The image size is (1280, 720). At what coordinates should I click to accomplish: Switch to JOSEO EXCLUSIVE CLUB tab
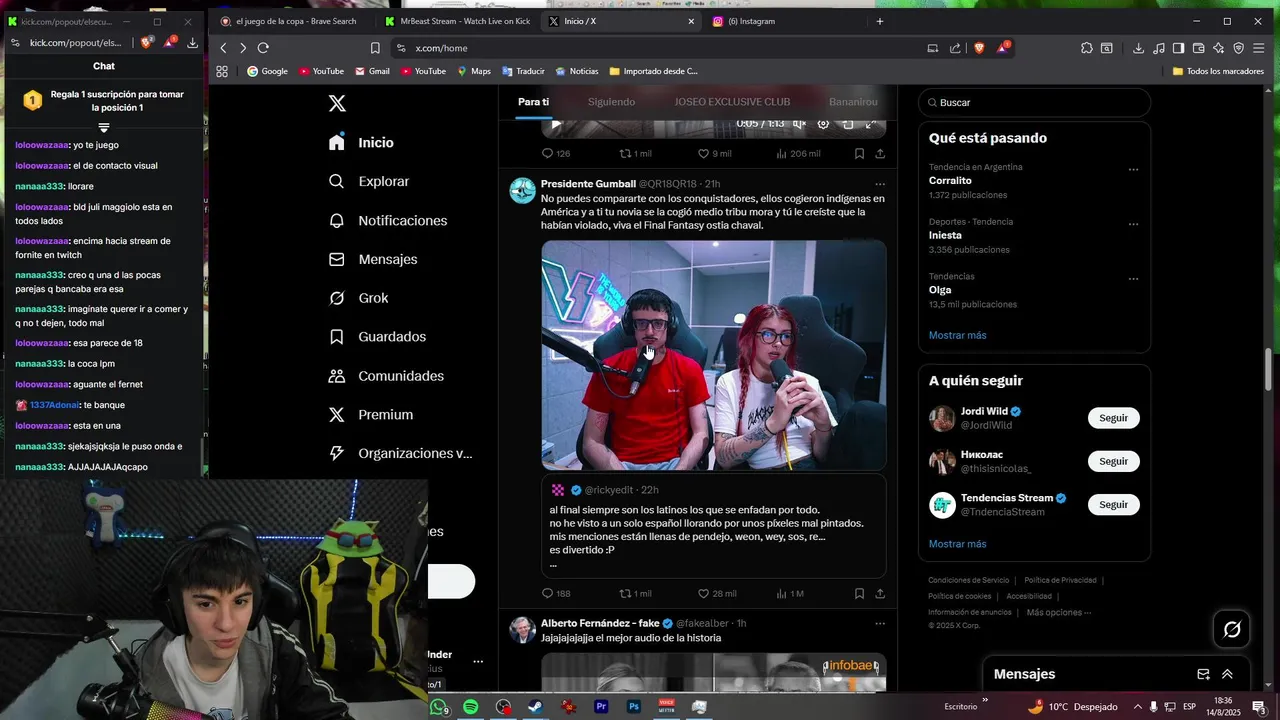tap(732, 102)
